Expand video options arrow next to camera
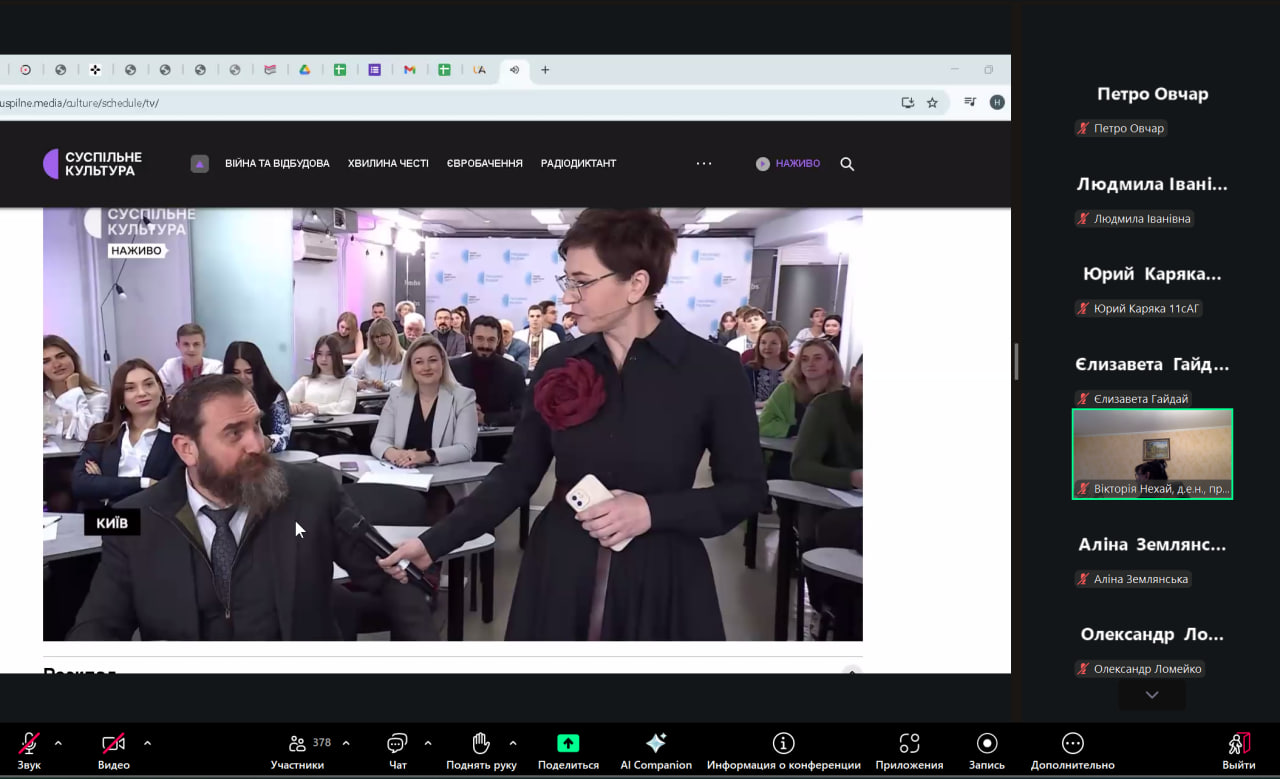 click(147, 743)
